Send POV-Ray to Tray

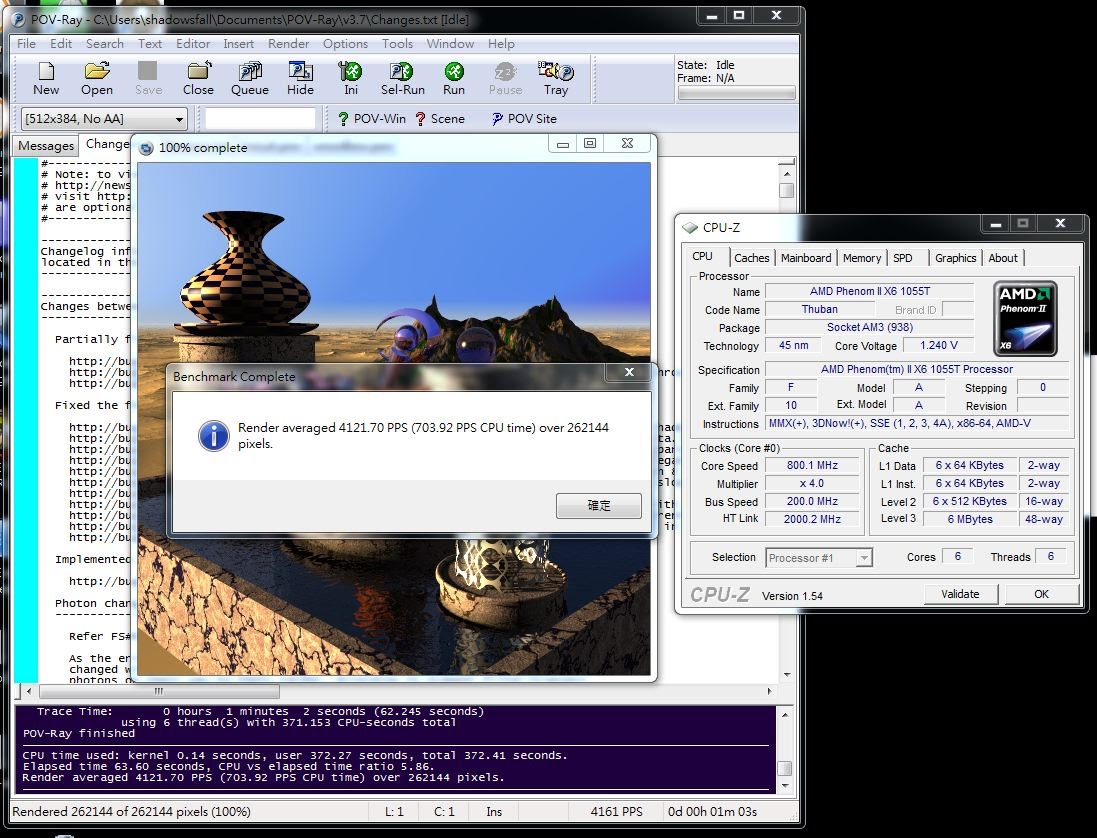click(555, 78)
